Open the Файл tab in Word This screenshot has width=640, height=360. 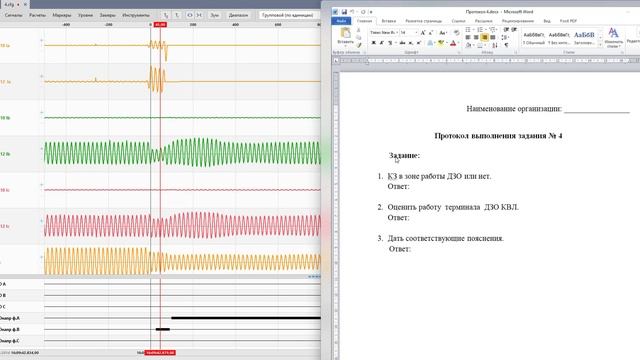click(x=341, y=21)
